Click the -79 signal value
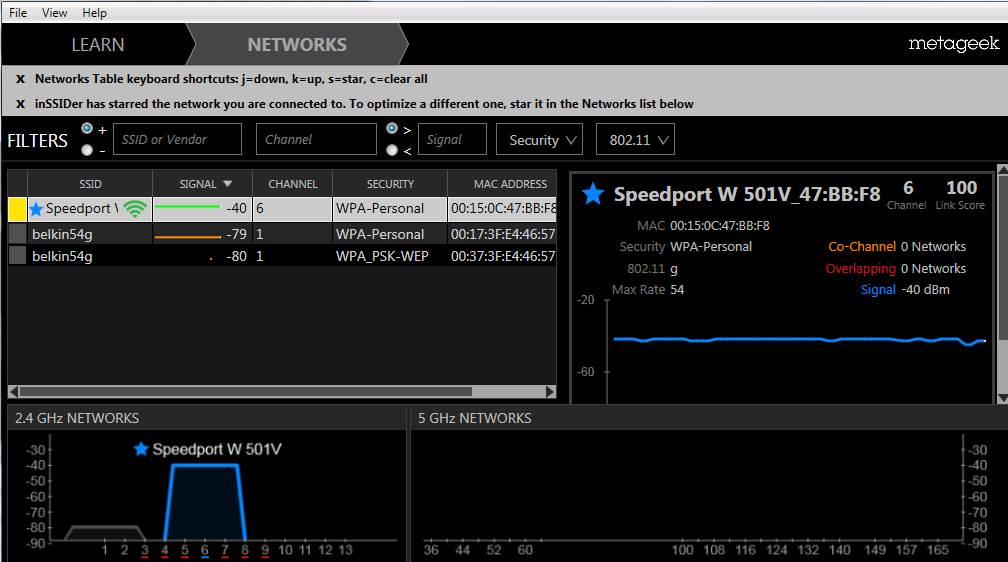Image resolution: width=1008 pixels, height=562 pixels. click(x=236, y=234)
